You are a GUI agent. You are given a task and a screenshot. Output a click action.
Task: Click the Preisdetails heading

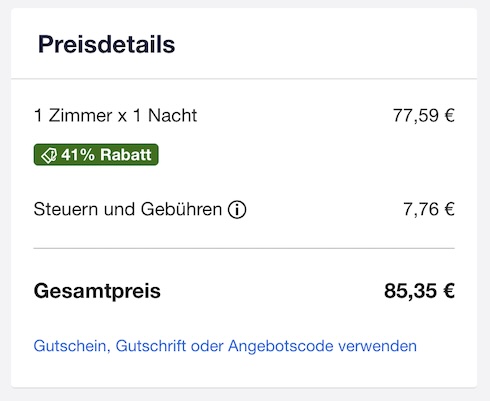pos(106,44)
